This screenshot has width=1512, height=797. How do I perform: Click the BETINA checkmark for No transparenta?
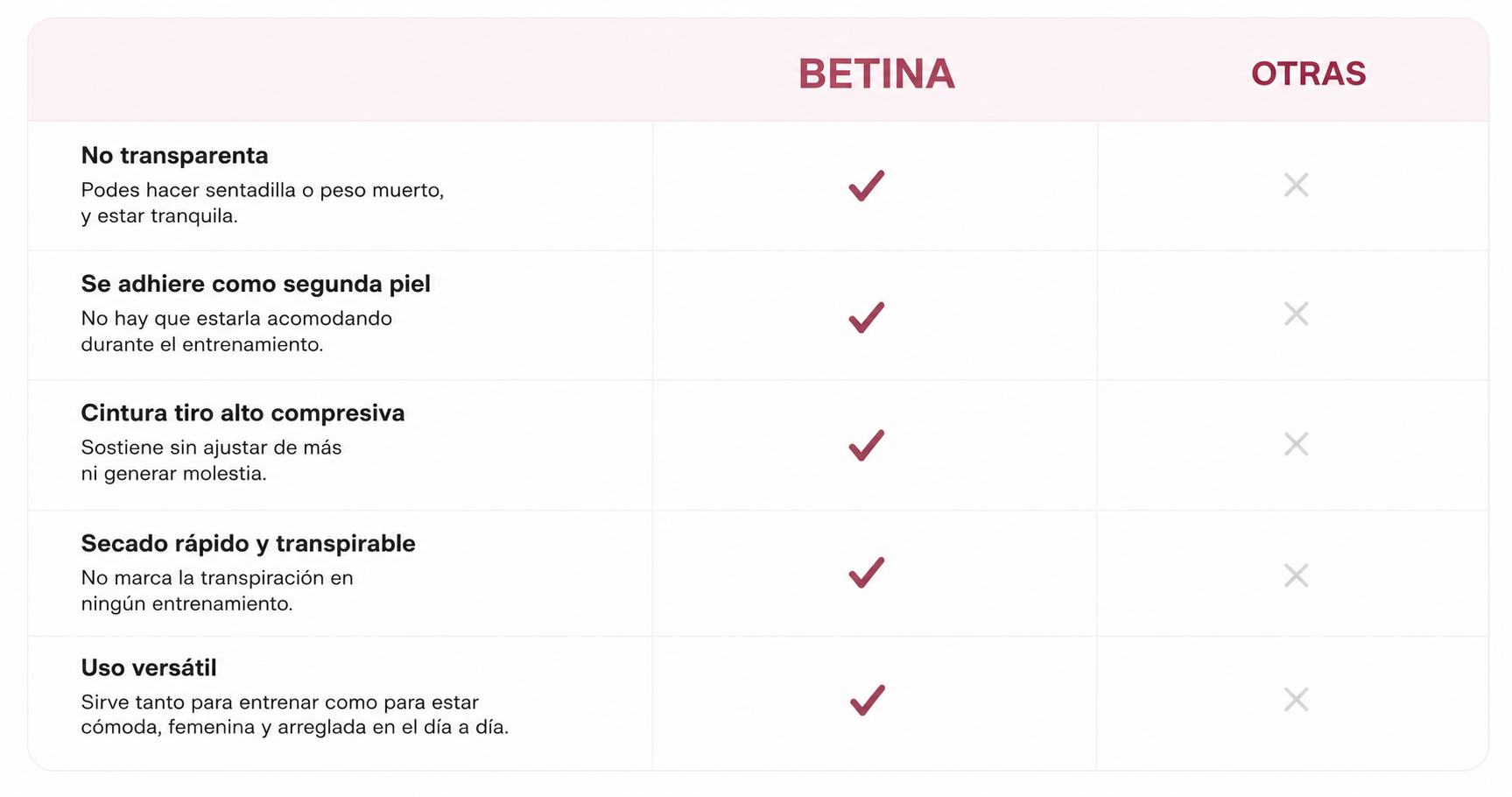(867, 186)
